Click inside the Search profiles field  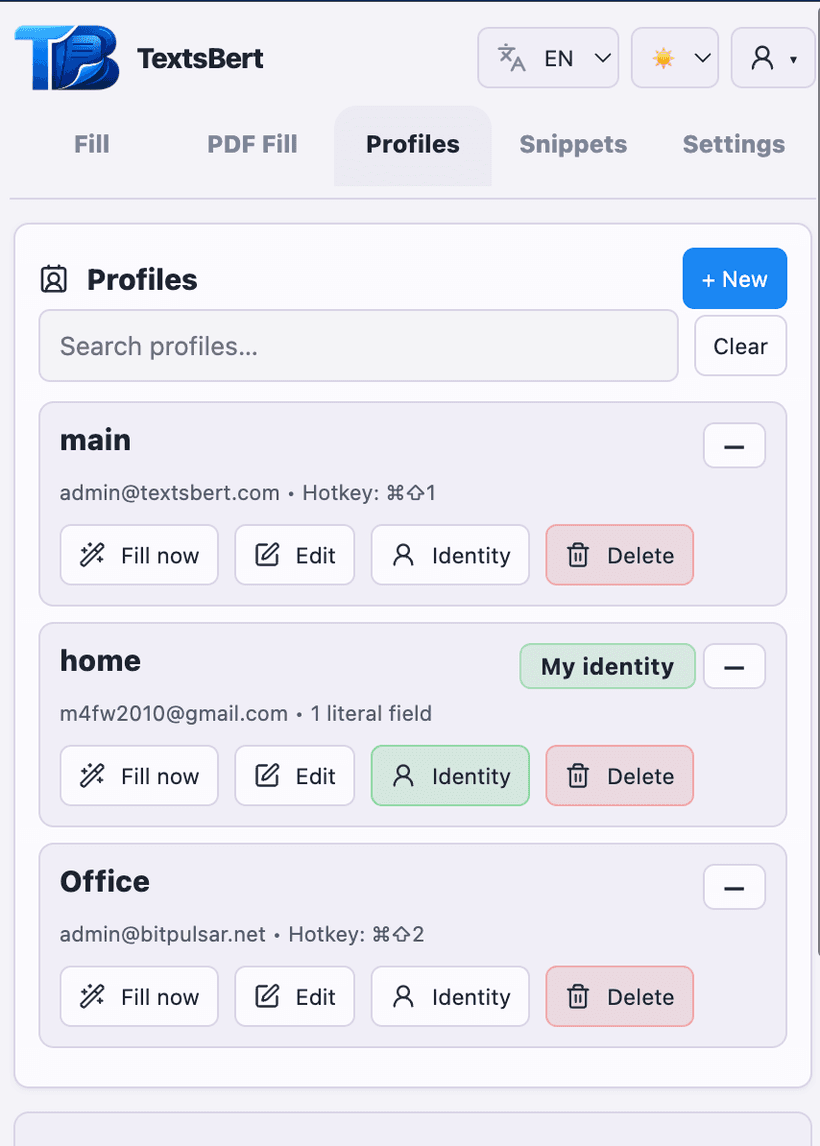[358, 346]
